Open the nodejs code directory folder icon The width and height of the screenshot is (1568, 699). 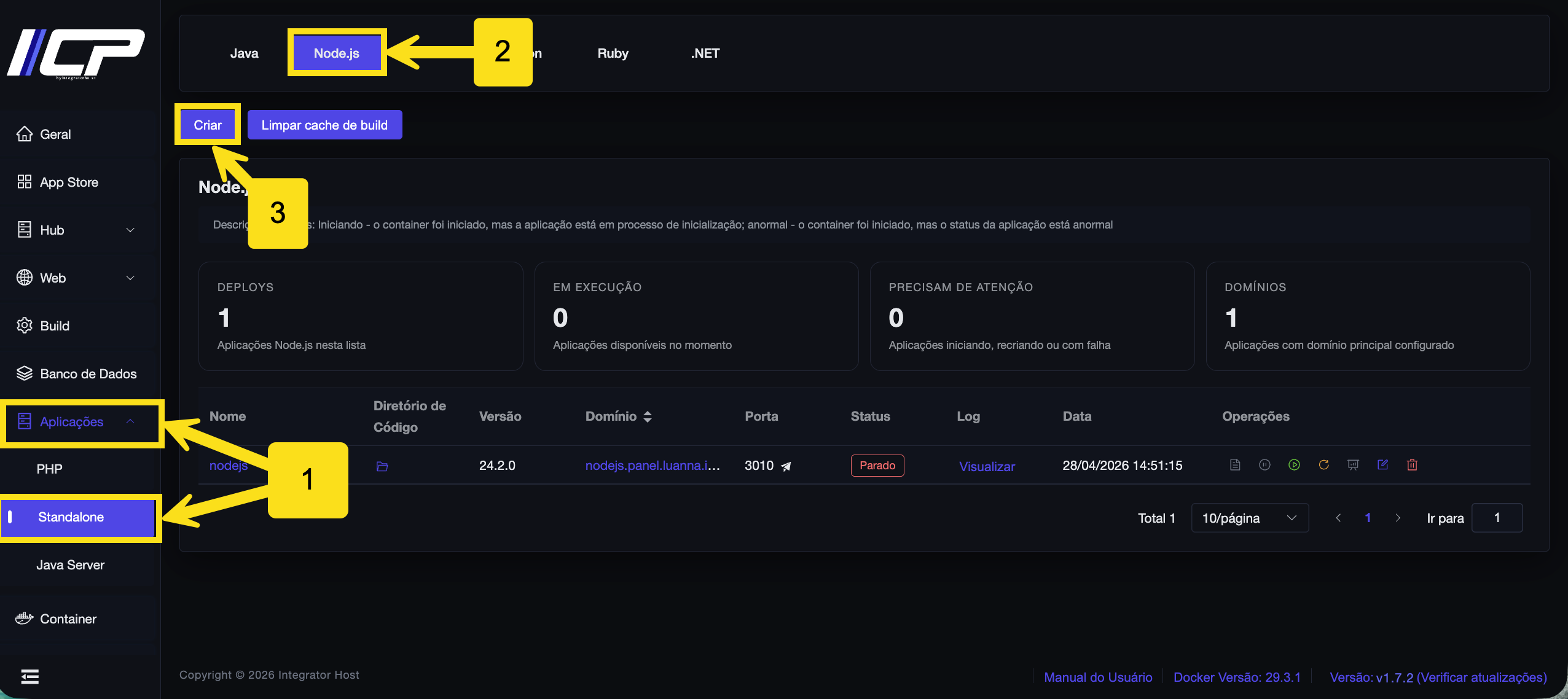coord(382,466)
